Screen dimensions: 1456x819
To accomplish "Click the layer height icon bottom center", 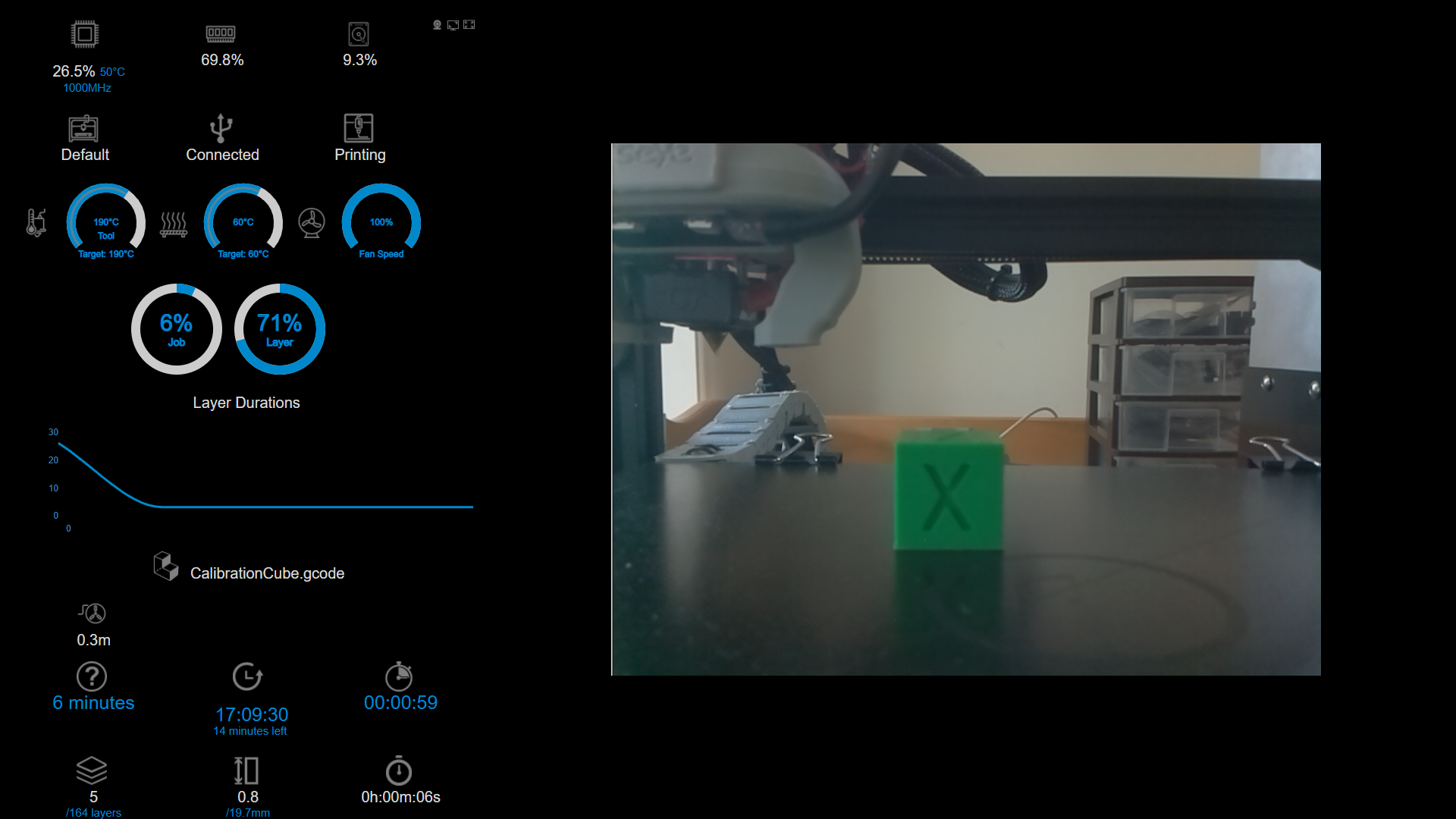I will 246,770.
